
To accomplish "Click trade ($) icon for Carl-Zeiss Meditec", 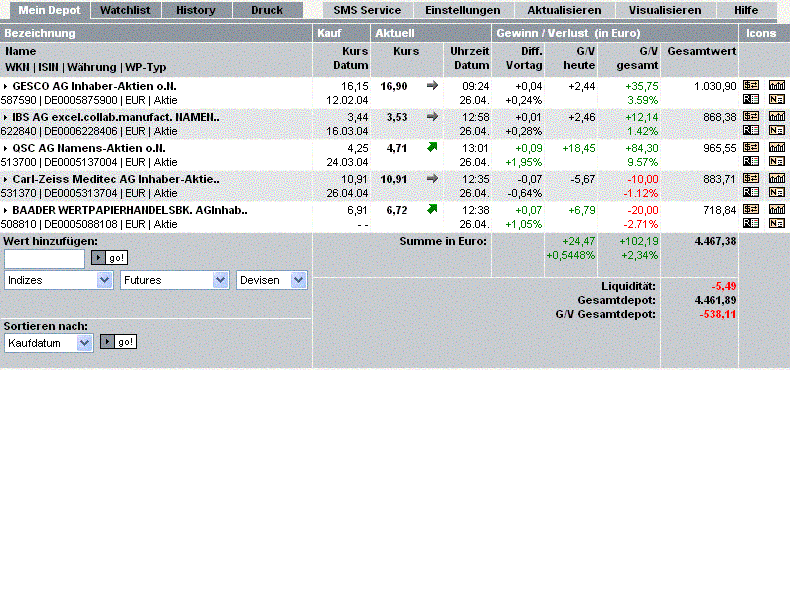I will 751,179.
